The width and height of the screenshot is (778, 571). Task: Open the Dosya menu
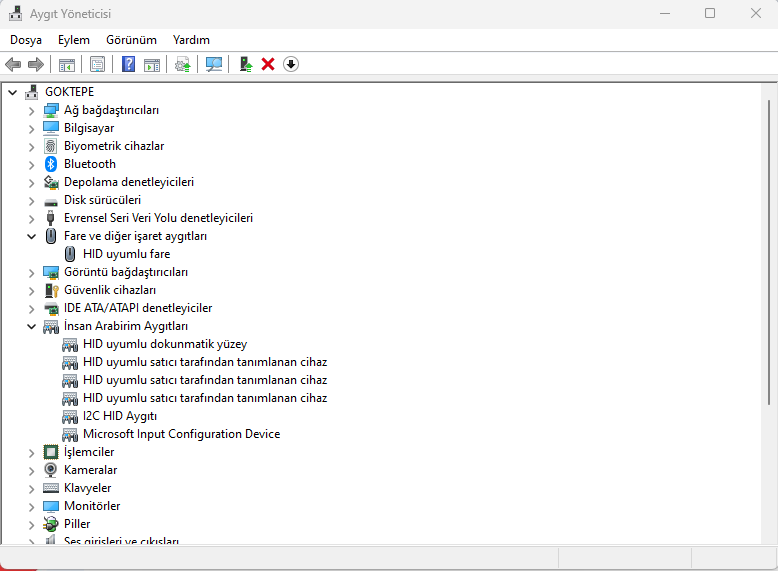coord(26,40)
